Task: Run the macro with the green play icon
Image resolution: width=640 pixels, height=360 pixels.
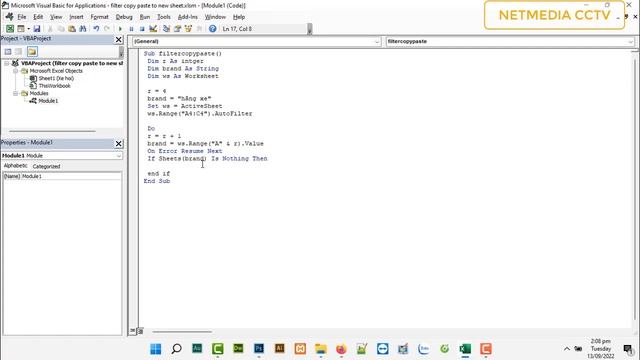Action: point(120,29)
